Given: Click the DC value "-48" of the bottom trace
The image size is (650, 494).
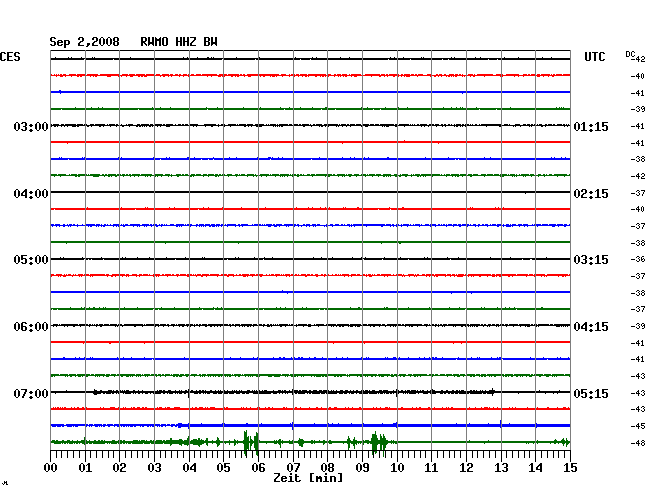Looking at the screenshot, I should click(x=638, y=443).
